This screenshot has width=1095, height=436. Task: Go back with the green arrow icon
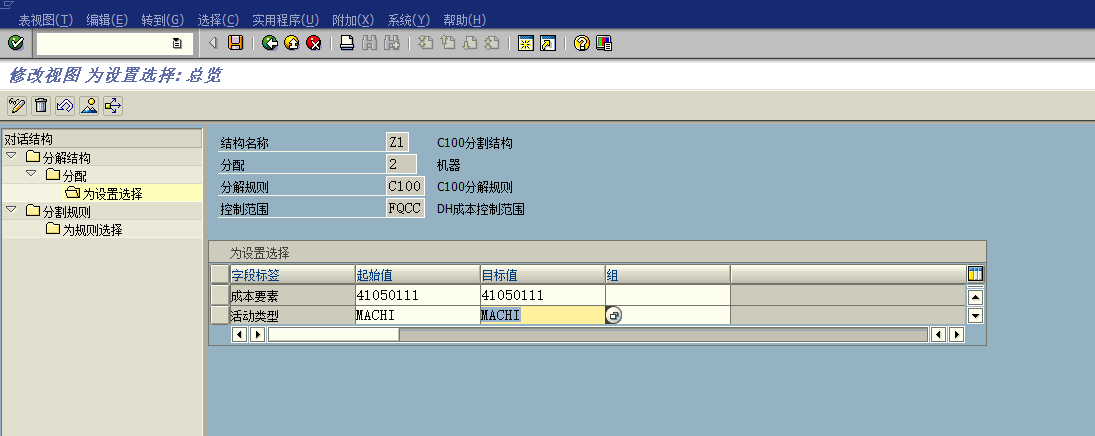pyautogui.click(x=270, y=43)
